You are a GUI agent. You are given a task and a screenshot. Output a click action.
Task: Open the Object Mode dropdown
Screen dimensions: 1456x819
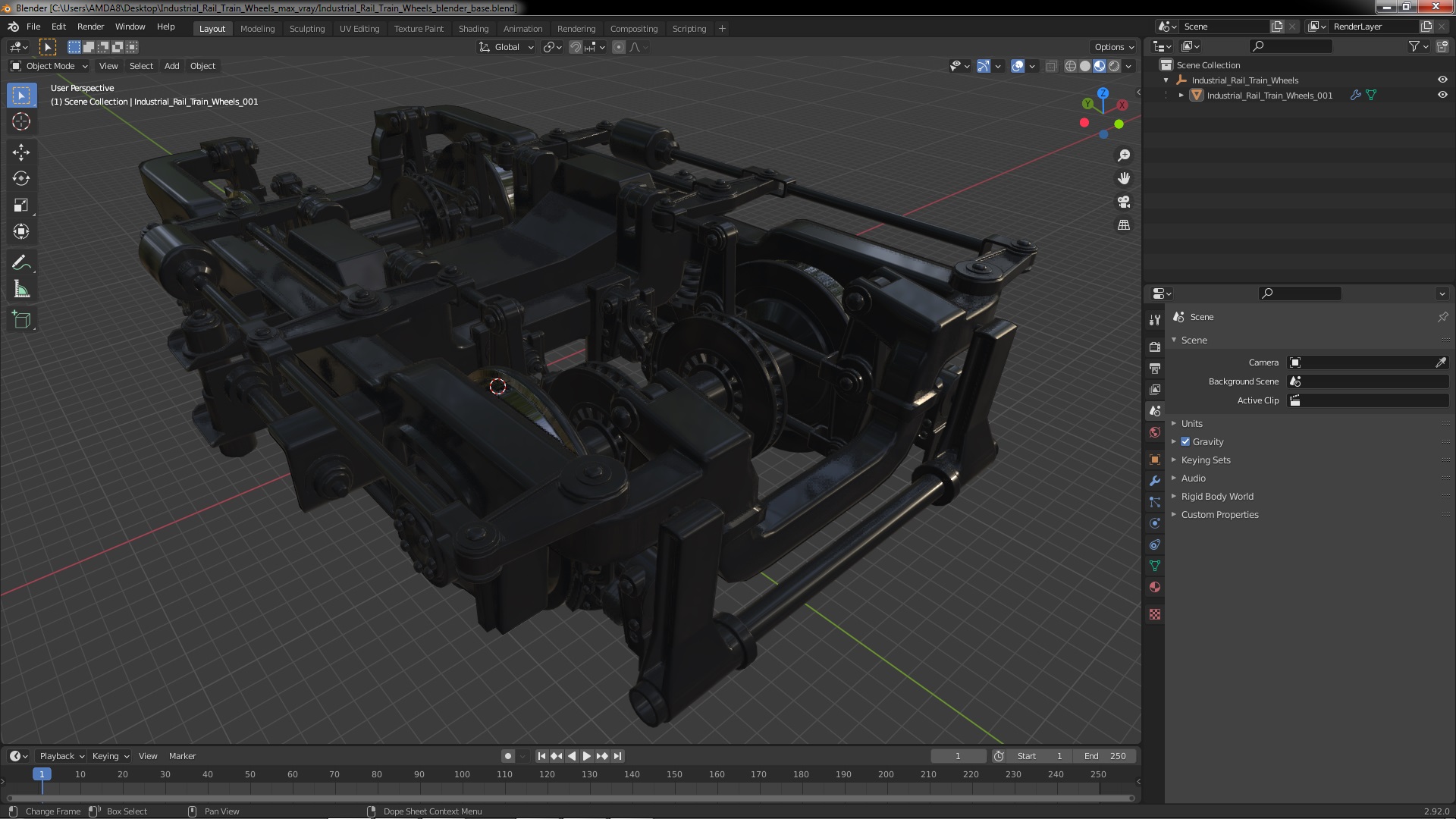click(x=49, y=66)
